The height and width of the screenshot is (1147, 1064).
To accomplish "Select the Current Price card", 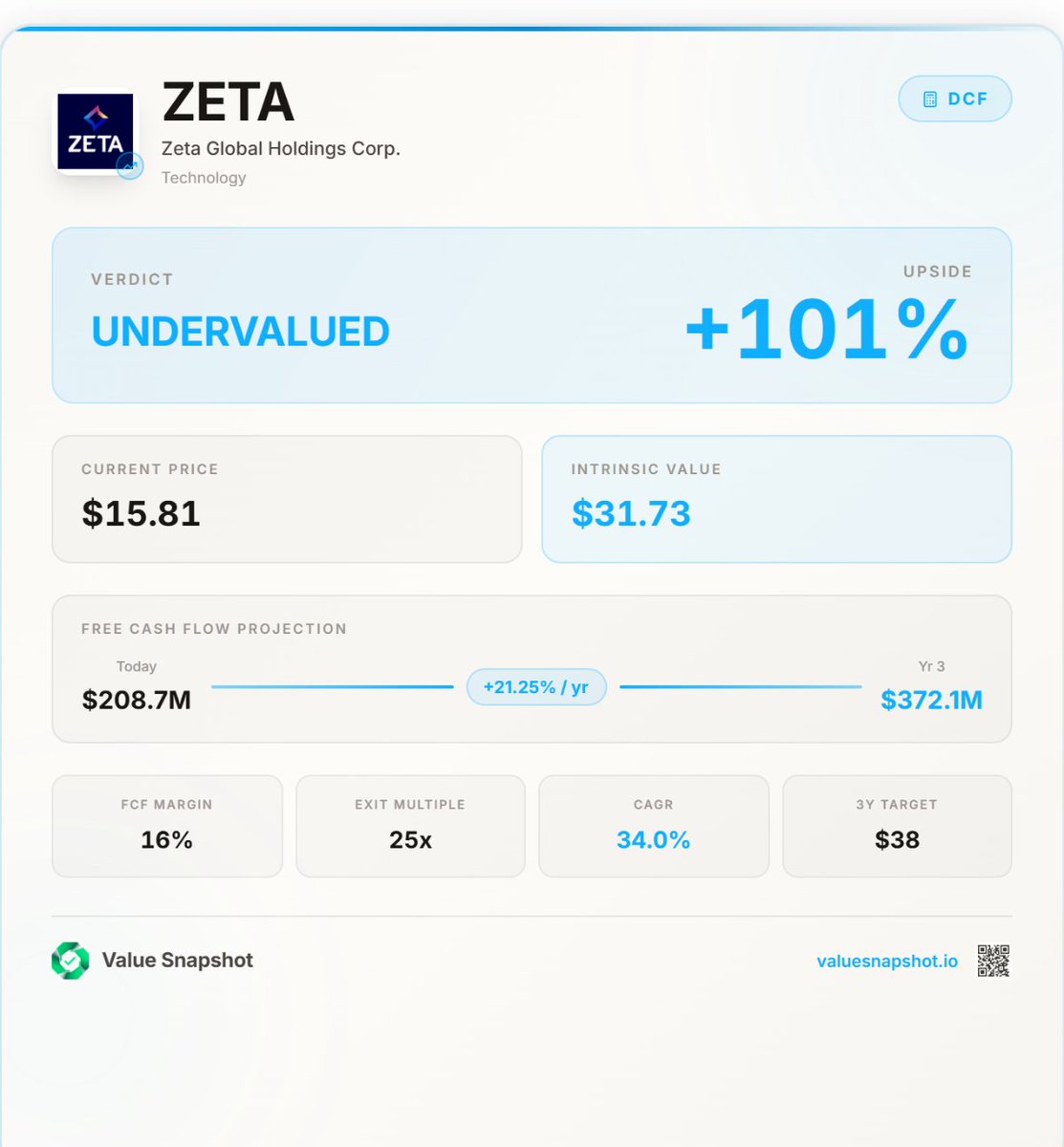I will [287, 499].
